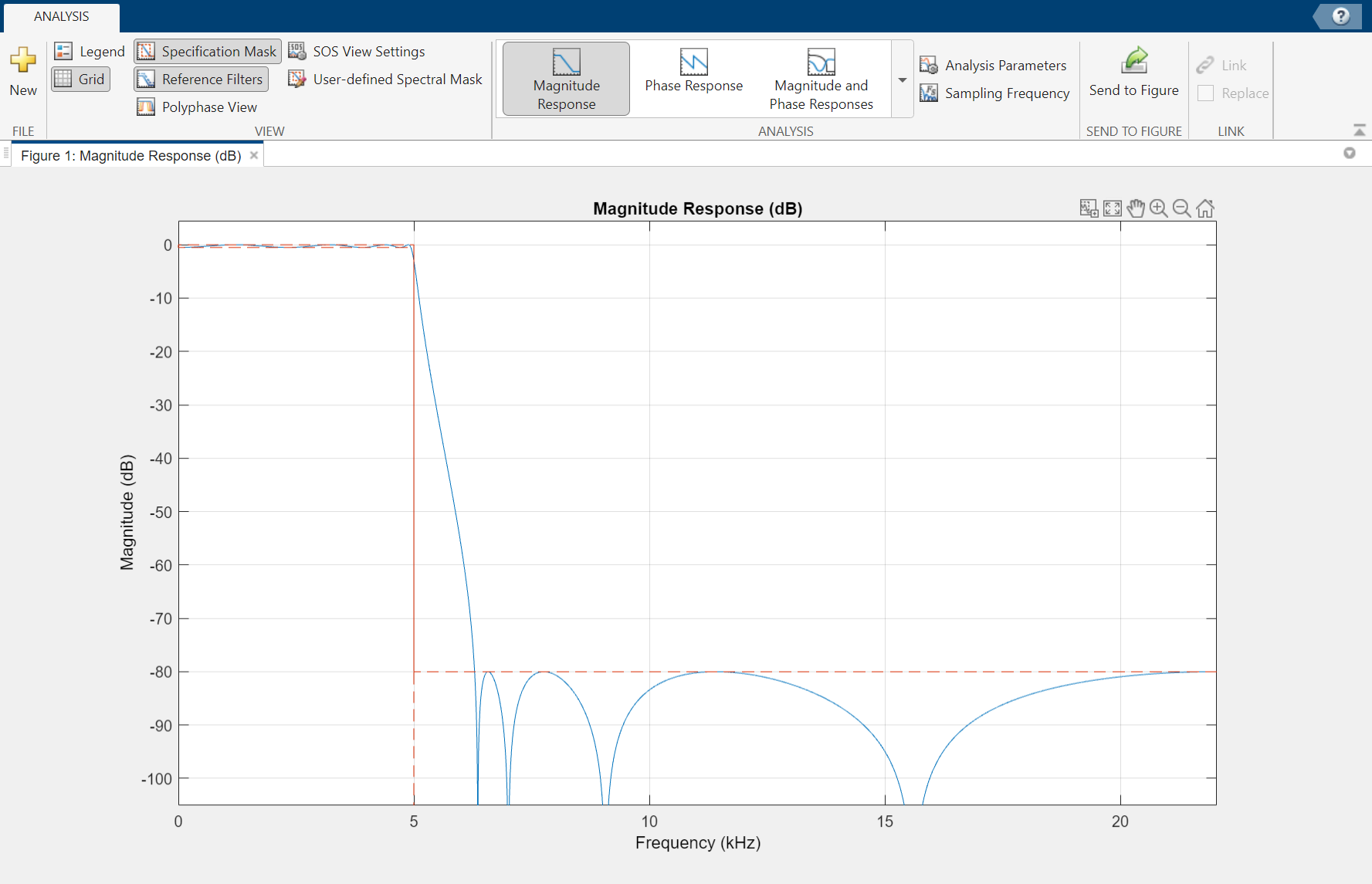Select the Magnitude Response analysis
The width and height of the screenshot is (1372, 884).
click(x=566, y=79)
